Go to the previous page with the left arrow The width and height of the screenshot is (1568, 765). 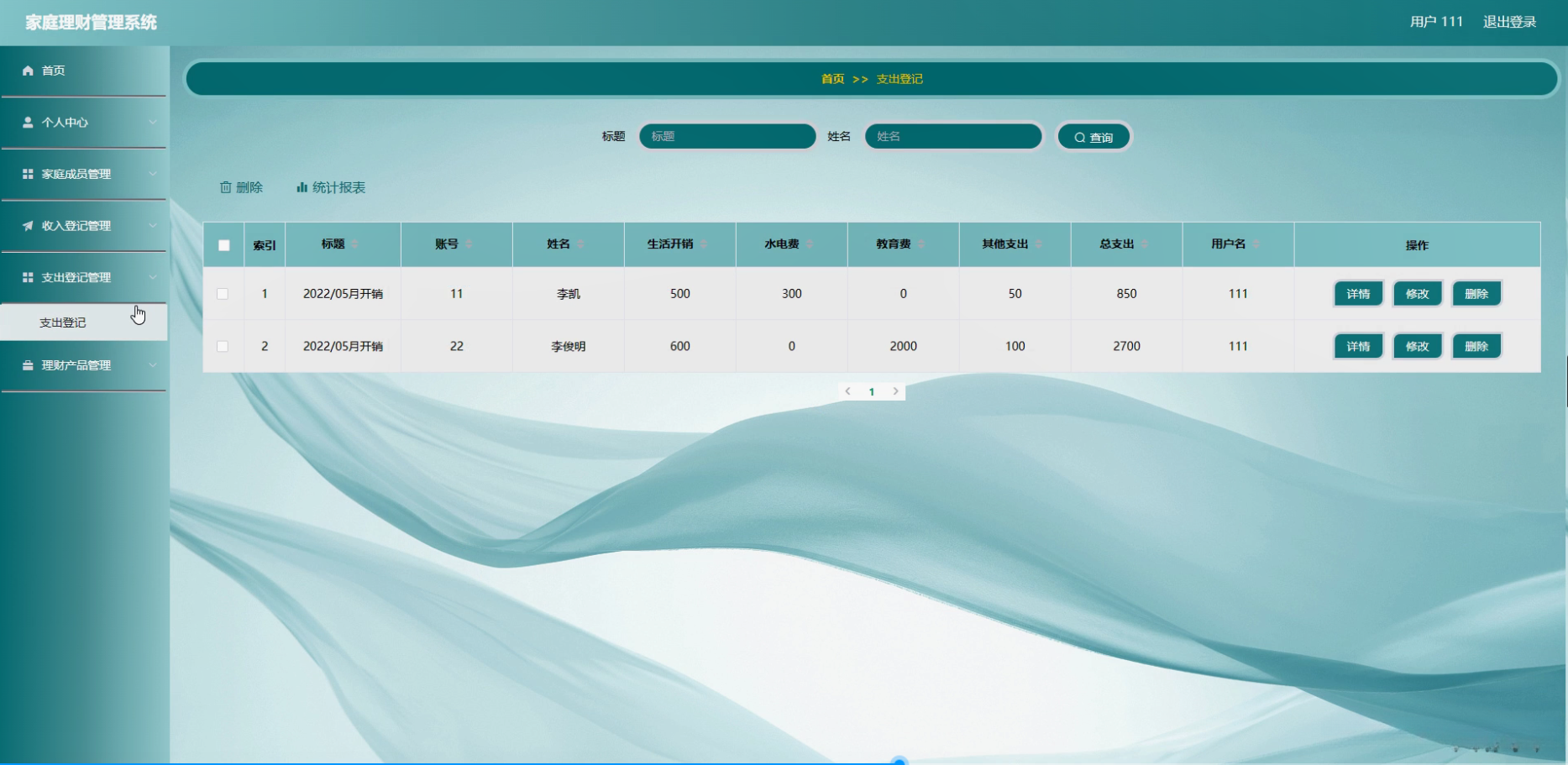848,391
